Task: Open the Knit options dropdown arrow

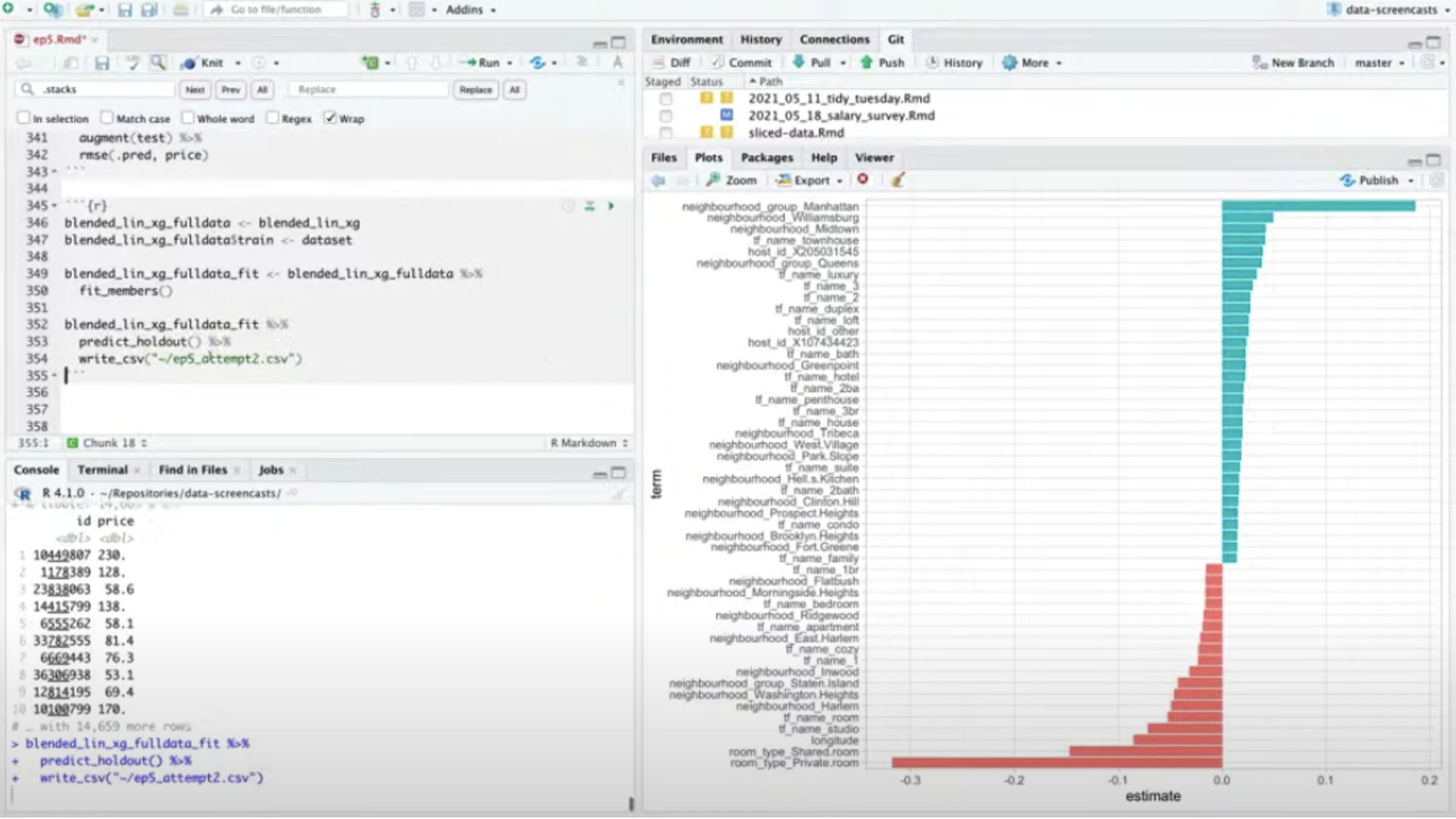Action: (238, 63)
